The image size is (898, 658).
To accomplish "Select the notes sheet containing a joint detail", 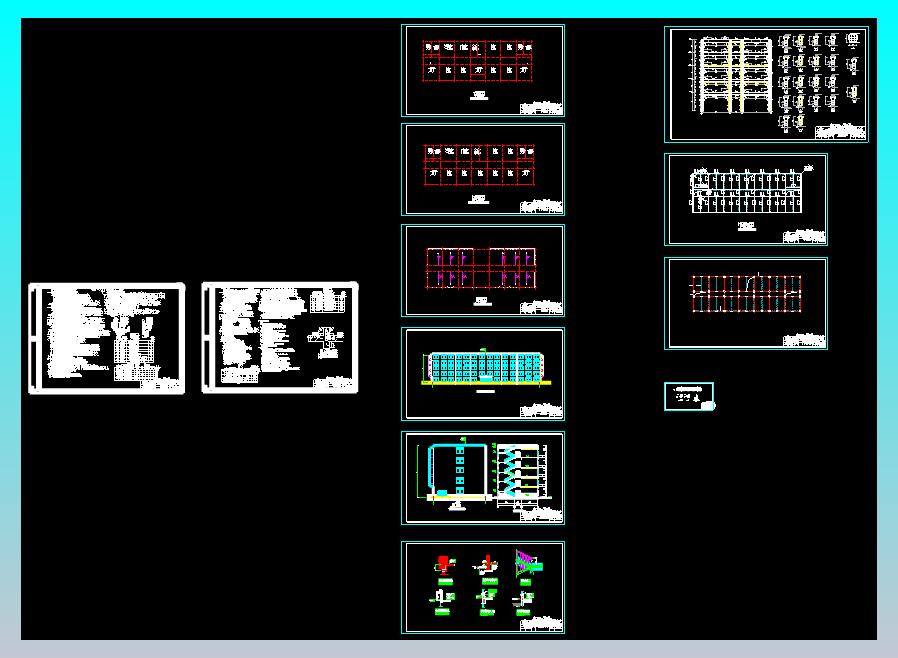I will click(x=280, y=338).
